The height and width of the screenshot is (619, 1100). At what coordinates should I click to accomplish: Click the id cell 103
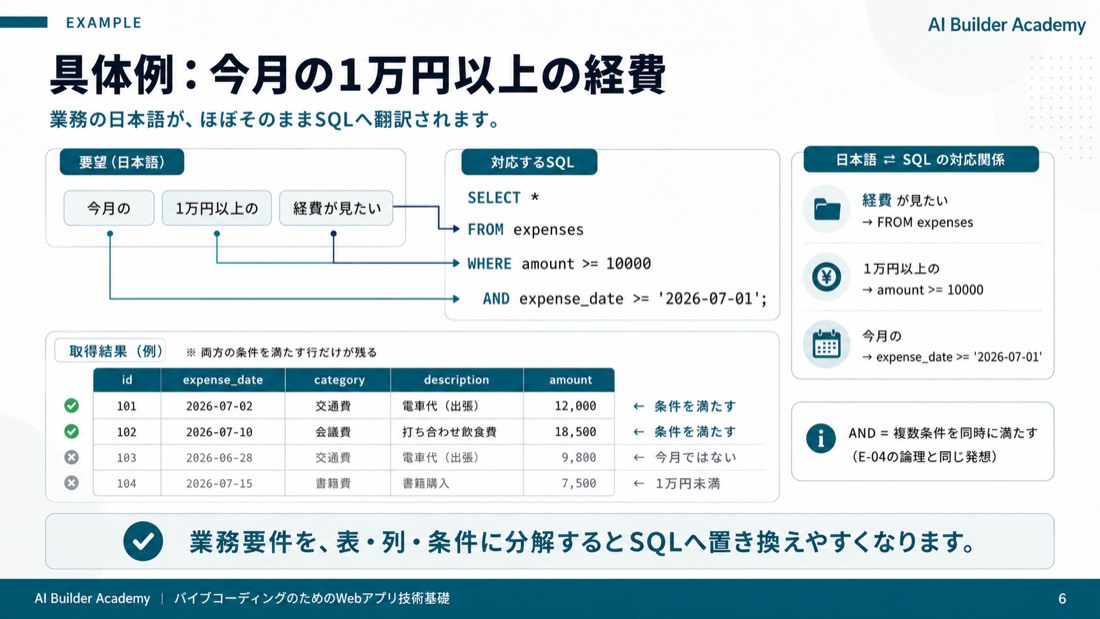coord(126,458)
